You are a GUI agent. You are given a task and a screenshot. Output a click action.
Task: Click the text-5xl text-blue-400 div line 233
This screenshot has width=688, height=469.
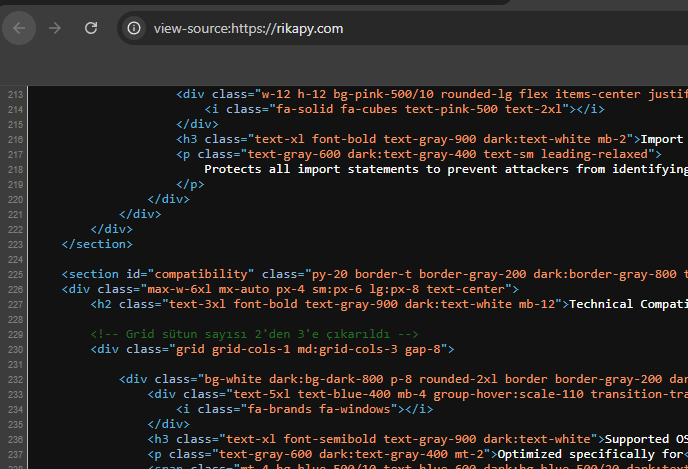[x=417, y=394]
